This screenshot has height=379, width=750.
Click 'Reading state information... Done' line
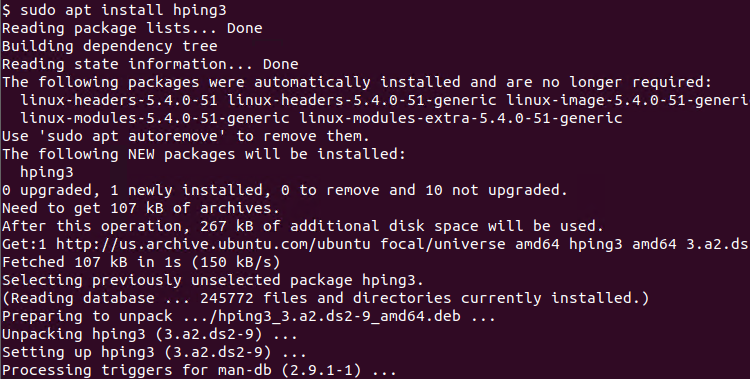pyautogui.click(x=150, y=64)
